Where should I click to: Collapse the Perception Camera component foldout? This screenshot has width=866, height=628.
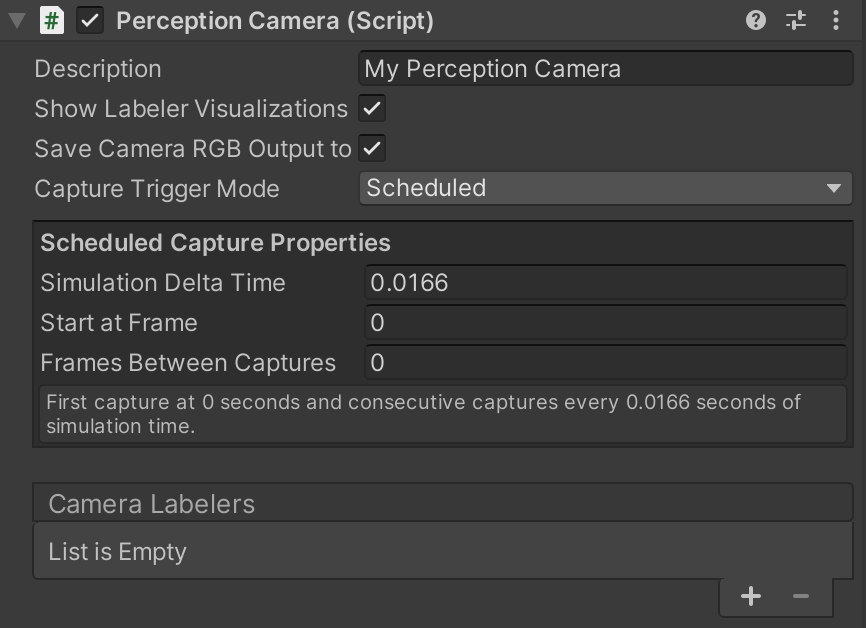pos(17,21)
